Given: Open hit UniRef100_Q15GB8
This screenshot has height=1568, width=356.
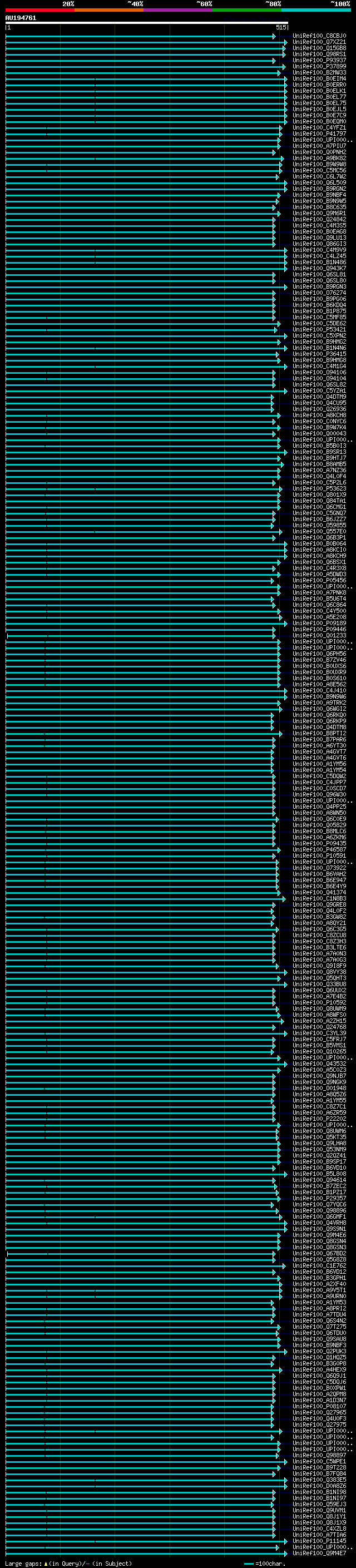Looking at the screenshot, I should 319,48.
